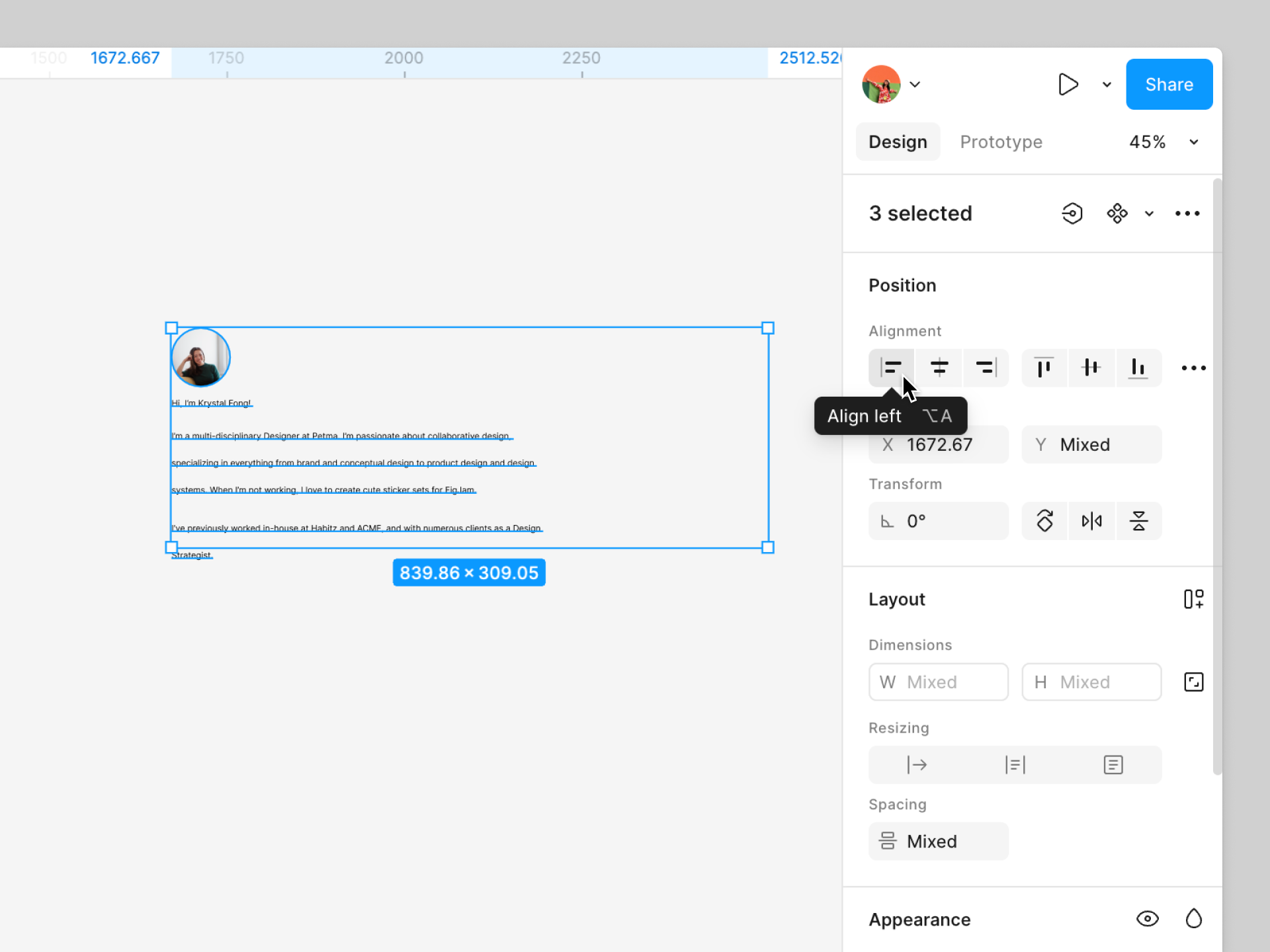Select the auto width resizing option
Image resolution: width=1270 pixels, height=952 pixels.
917,765
